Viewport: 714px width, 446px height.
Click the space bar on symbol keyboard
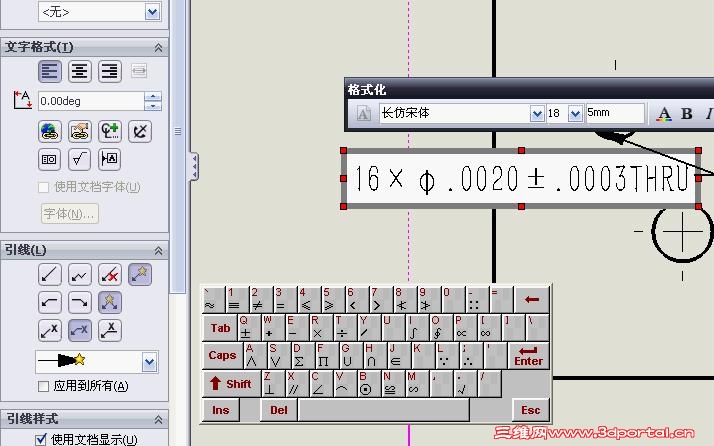pyautogui.click(x=384, y=410)
